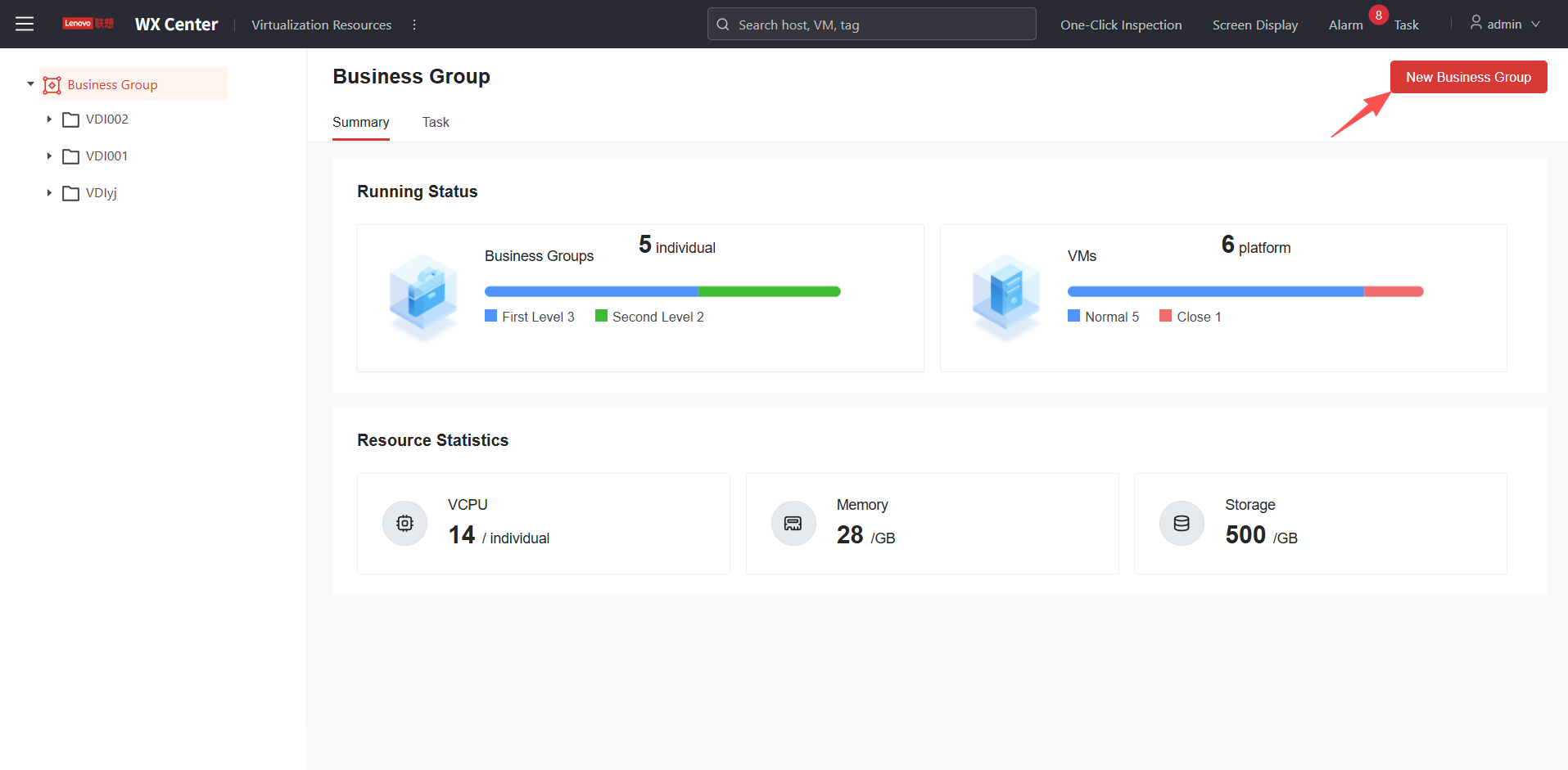Open the admin user dropdown
Viewport: 1568px width, 770px height.
[1505, 25]
